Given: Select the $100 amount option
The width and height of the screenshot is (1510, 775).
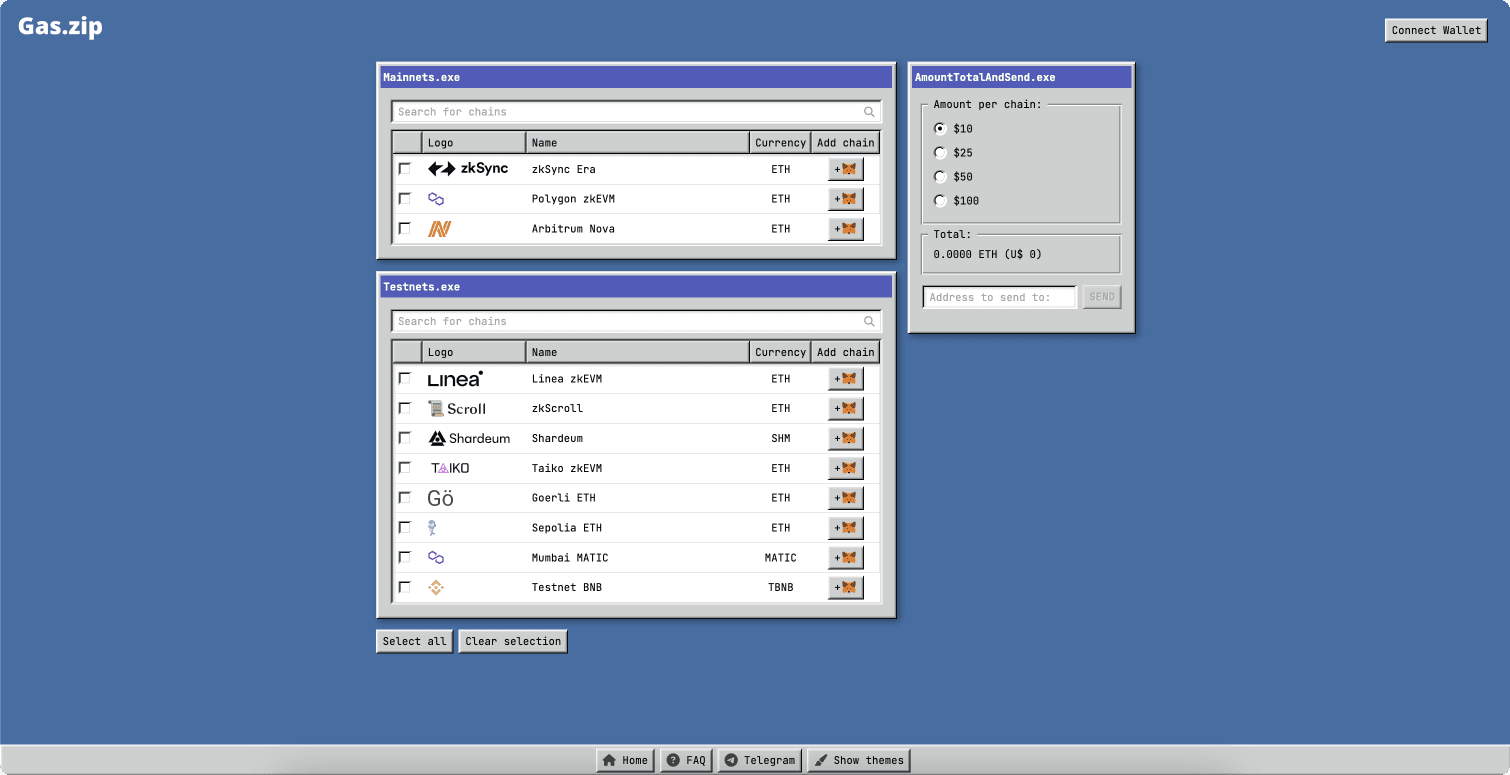Looking at the screenshot, I should (940, 201).
